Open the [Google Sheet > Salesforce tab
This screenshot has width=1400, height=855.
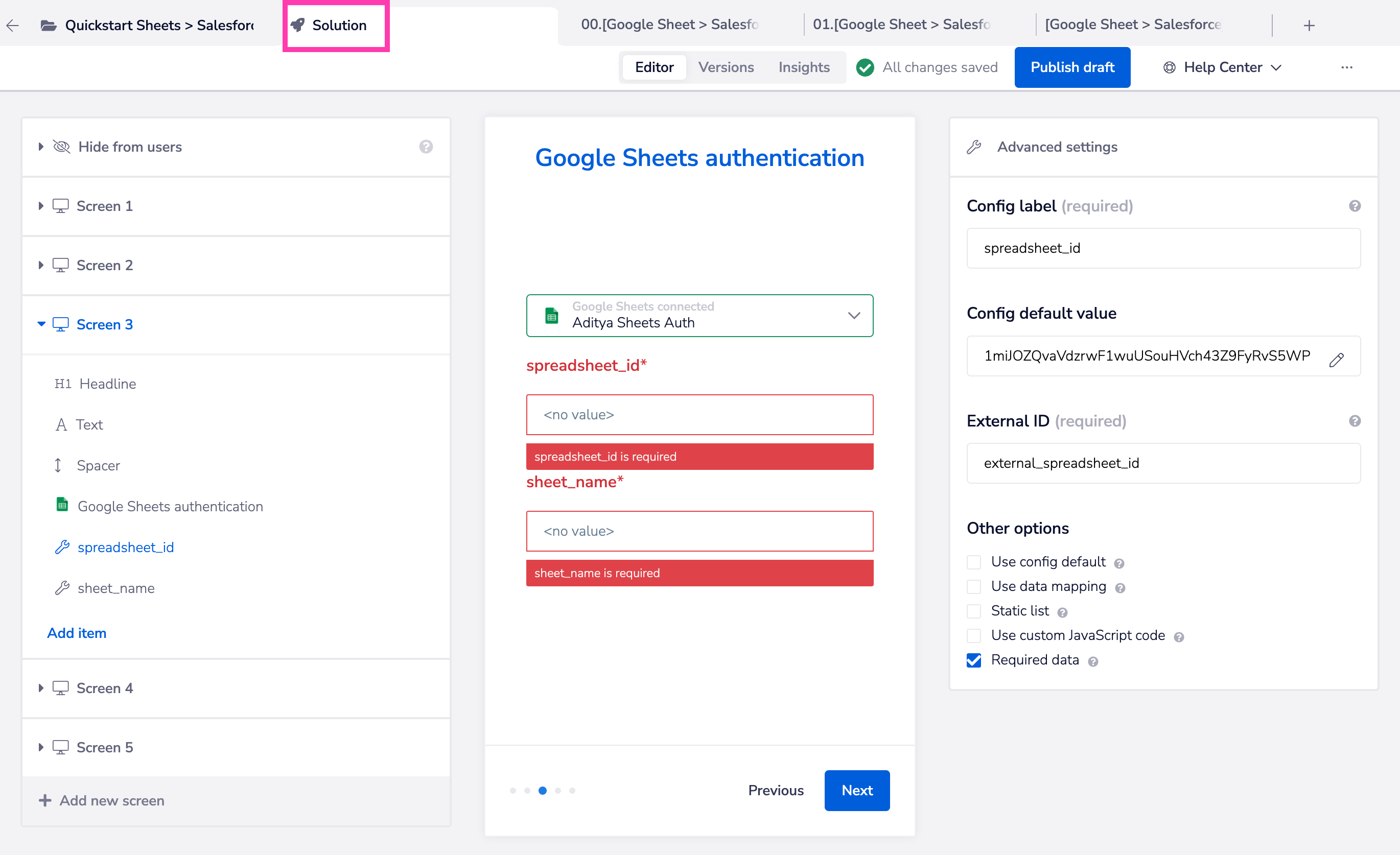(x=1133, y=25)
